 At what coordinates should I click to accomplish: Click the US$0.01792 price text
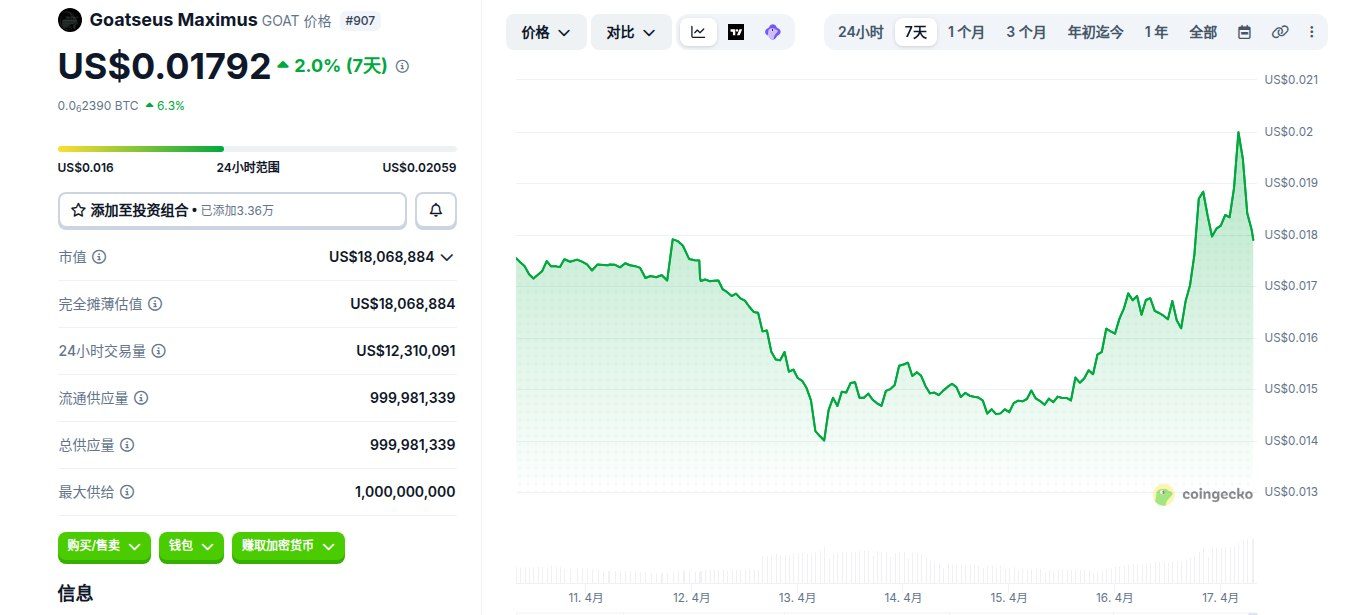point(164,66)
